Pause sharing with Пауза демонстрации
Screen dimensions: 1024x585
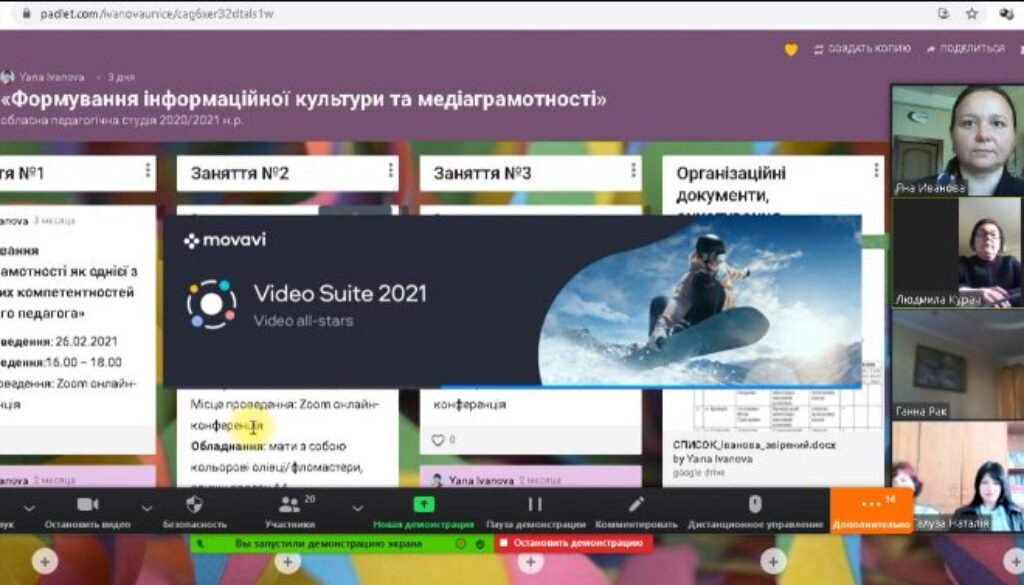pos(535,511)
